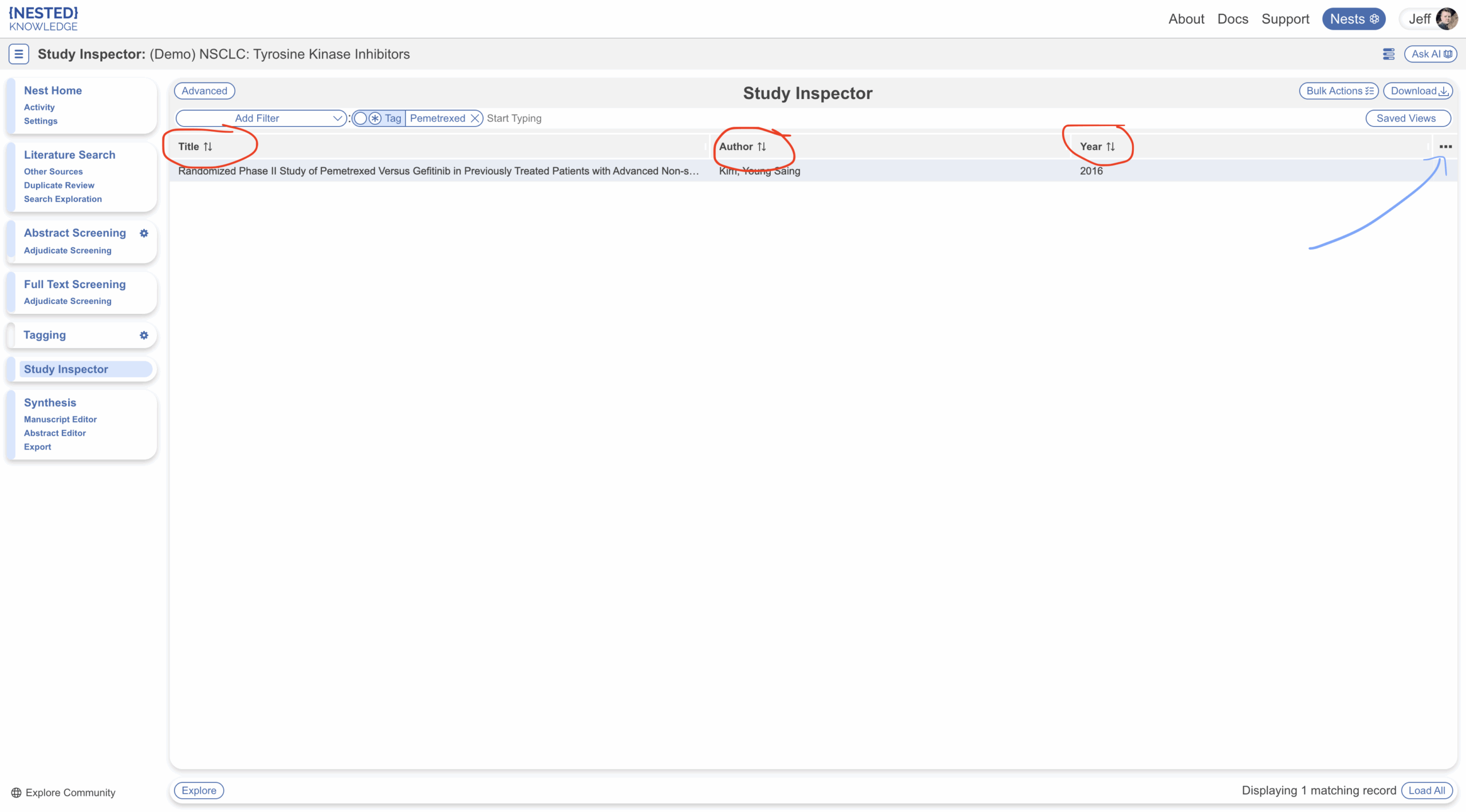
Task: Open the Bulk Actions menu
Action: pos(1338,90)
